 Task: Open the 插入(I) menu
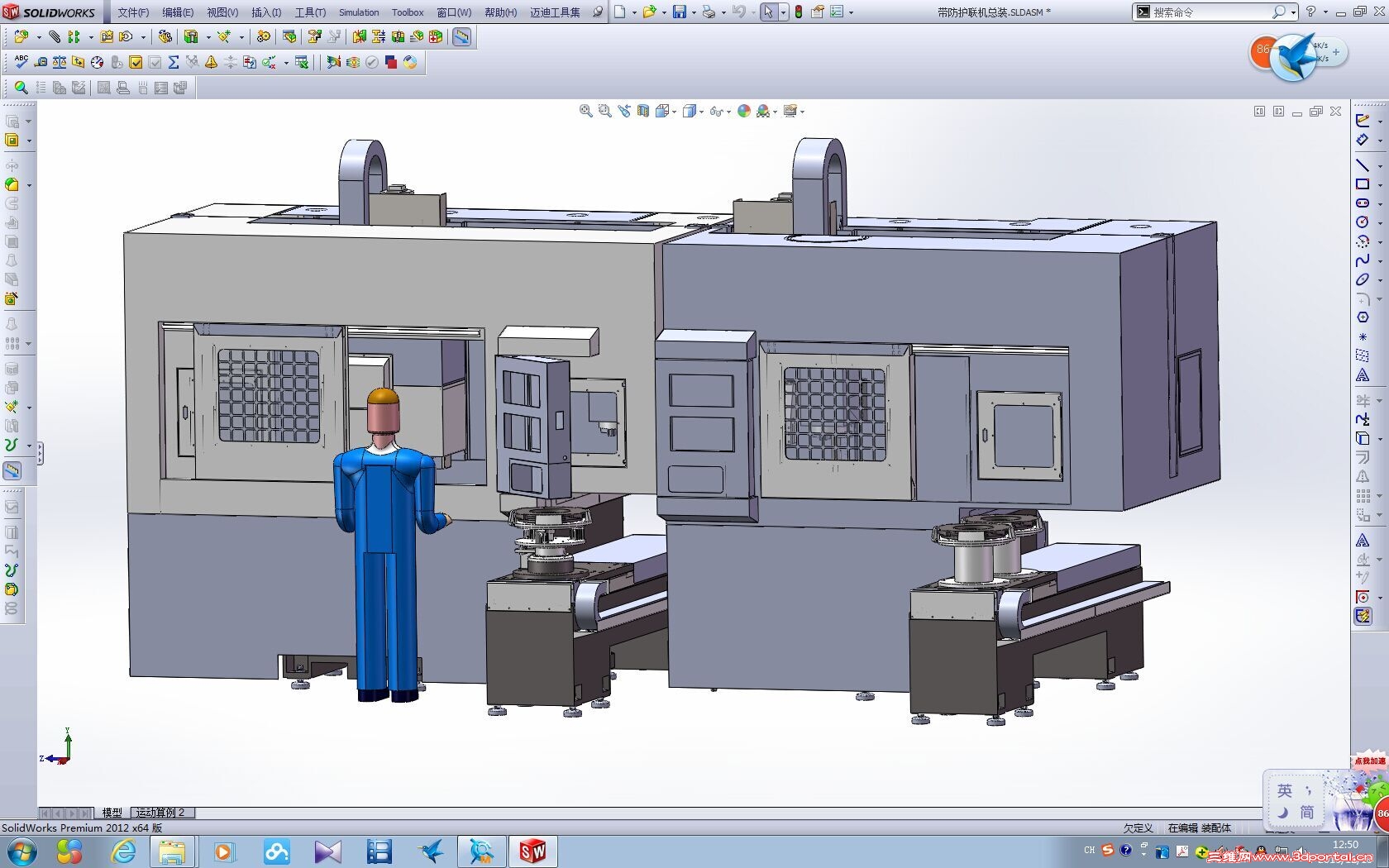click(266, 12)
